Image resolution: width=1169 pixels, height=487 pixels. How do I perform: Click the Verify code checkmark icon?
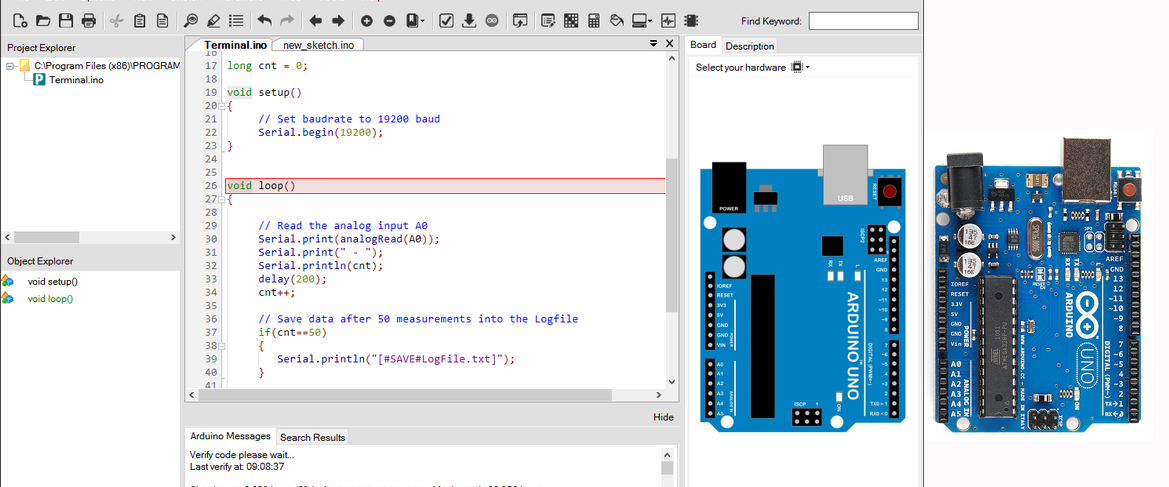pyautogui.click(x=446, y=21)
